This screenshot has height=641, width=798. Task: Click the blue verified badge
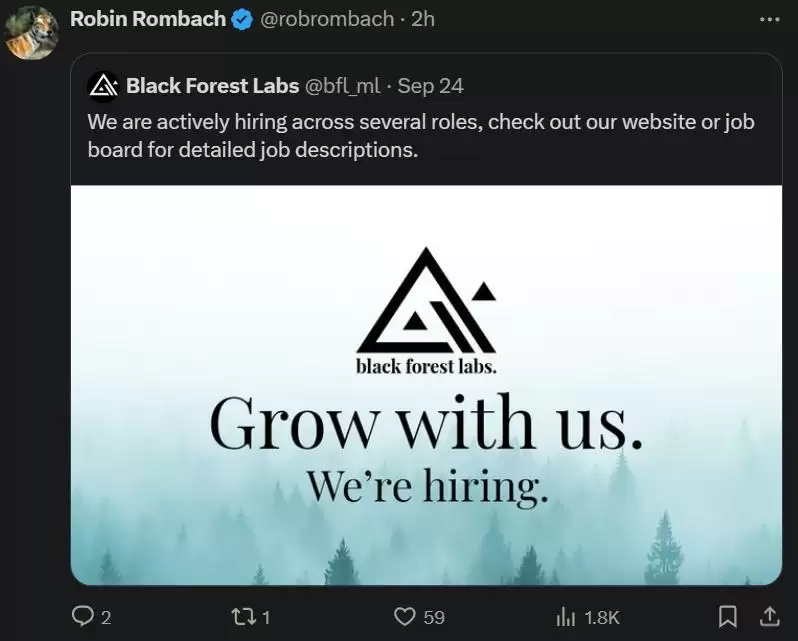pos(242,20)
